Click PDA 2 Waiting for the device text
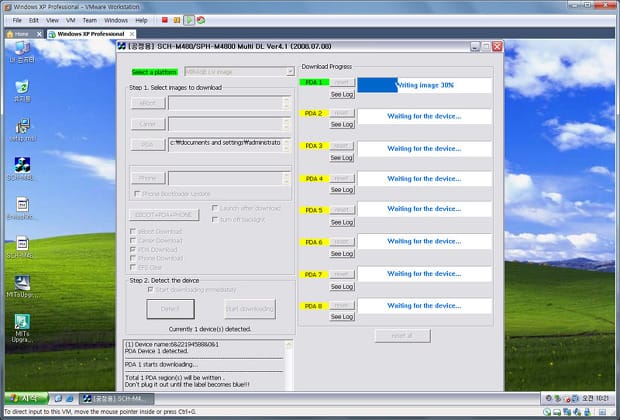The height and width of the screenshot is (420, 620). pyautogui.click(x=424, y=116)
